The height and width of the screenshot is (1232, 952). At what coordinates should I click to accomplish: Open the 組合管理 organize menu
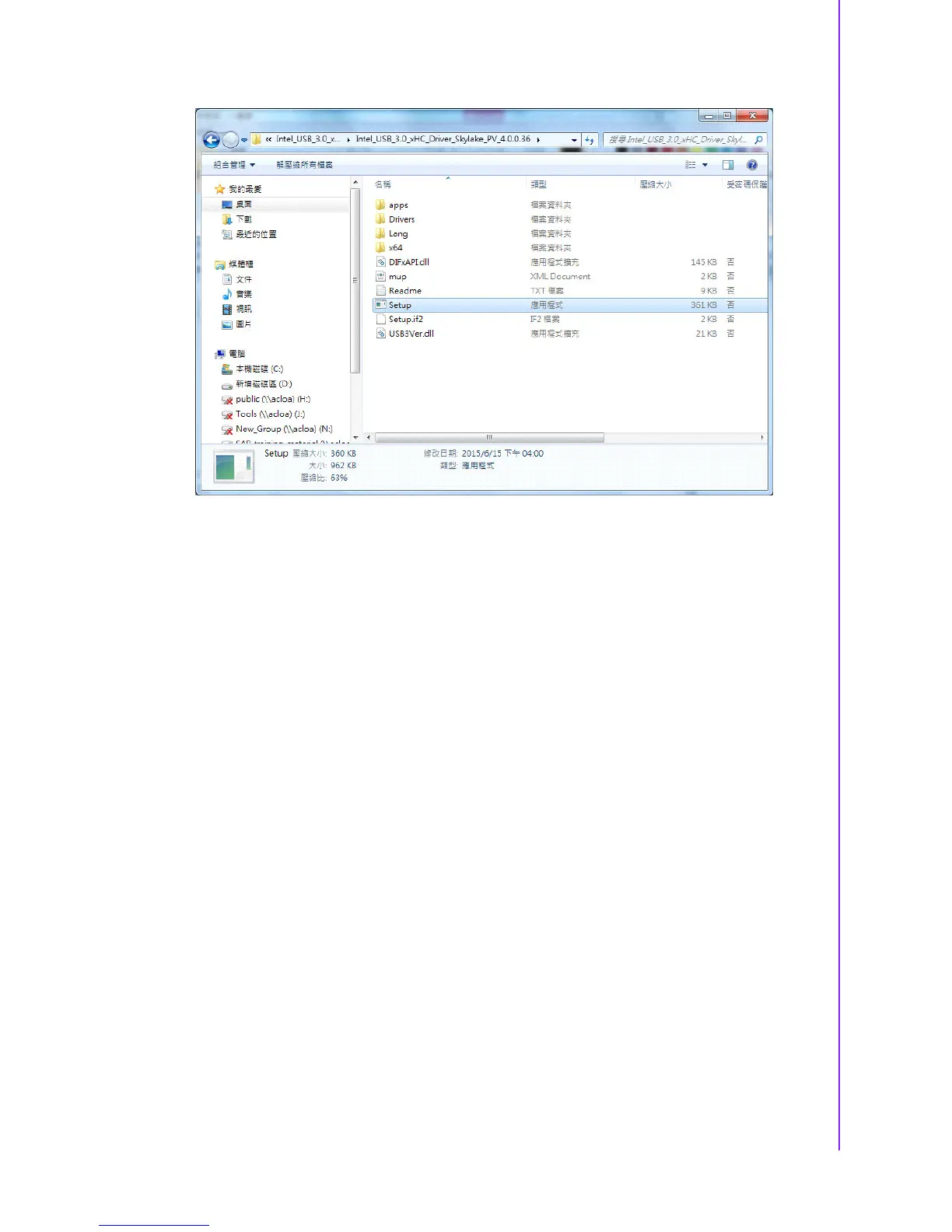(234, 165)
